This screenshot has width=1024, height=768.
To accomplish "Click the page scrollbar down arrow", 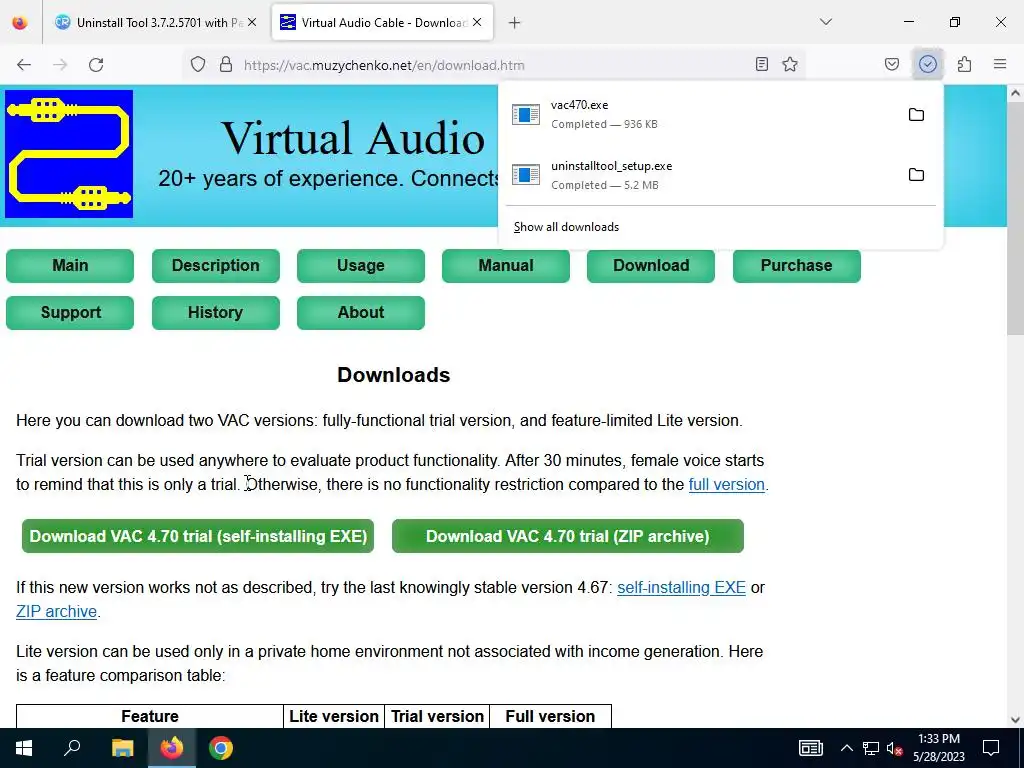I will point(1015,720).
